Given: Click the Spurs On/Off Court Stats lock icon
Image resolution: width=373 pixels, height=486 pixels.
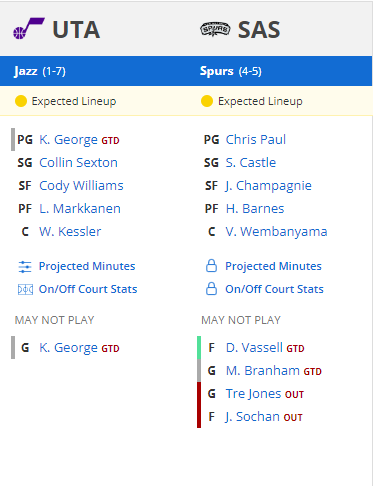Looking at the screenshot, I should (x=211, y=289).
